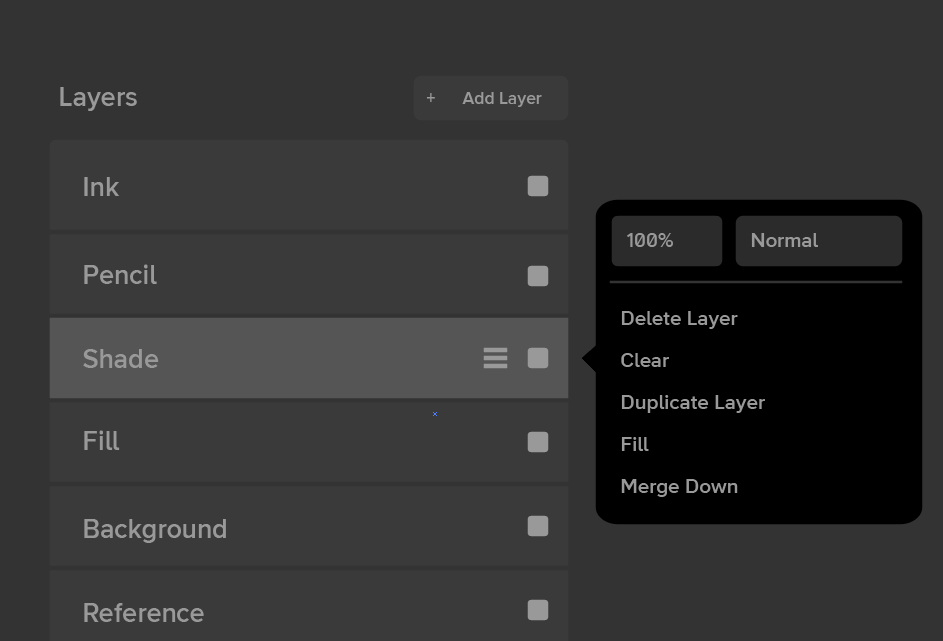Screen dimensions: 943x641
Task: Toggle visibility of the Reference layer
Action: [538, 610]
